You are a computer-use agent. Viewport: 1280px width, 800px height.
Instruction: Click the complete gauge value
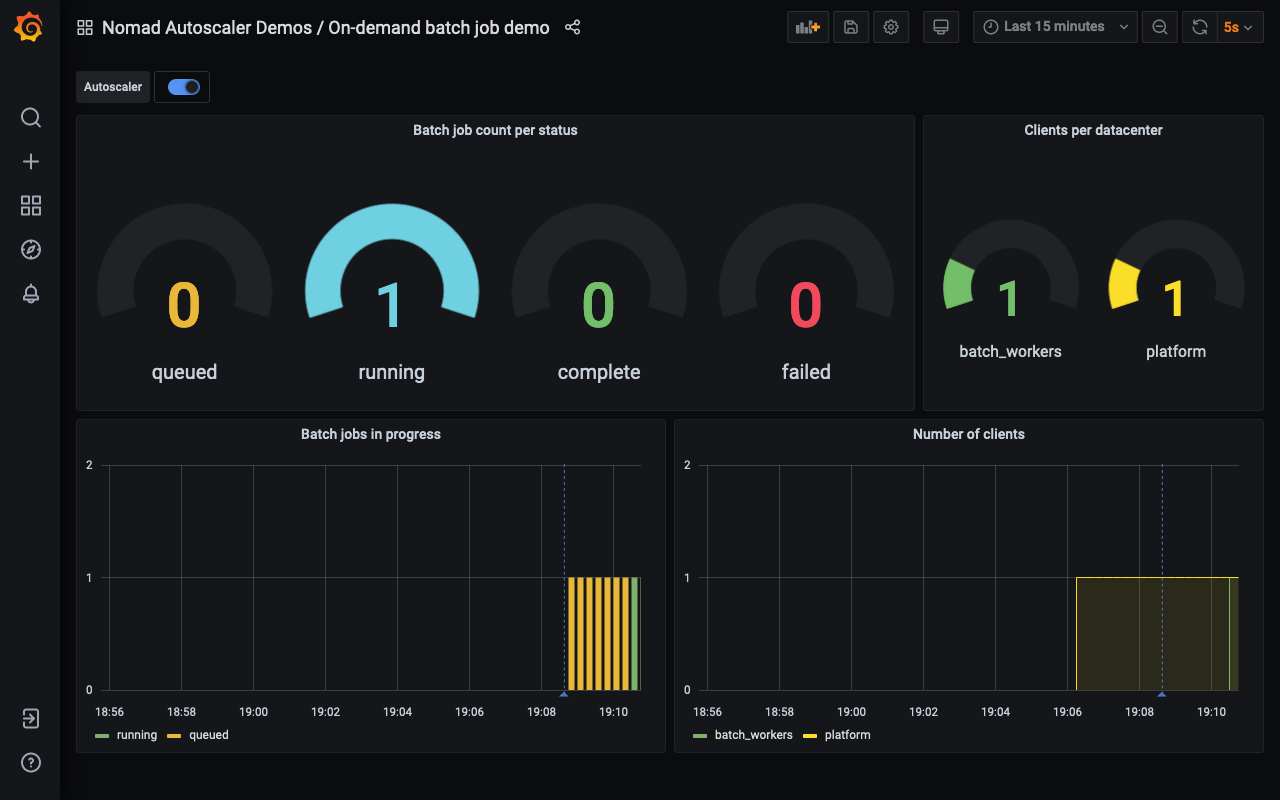[599, 306]
